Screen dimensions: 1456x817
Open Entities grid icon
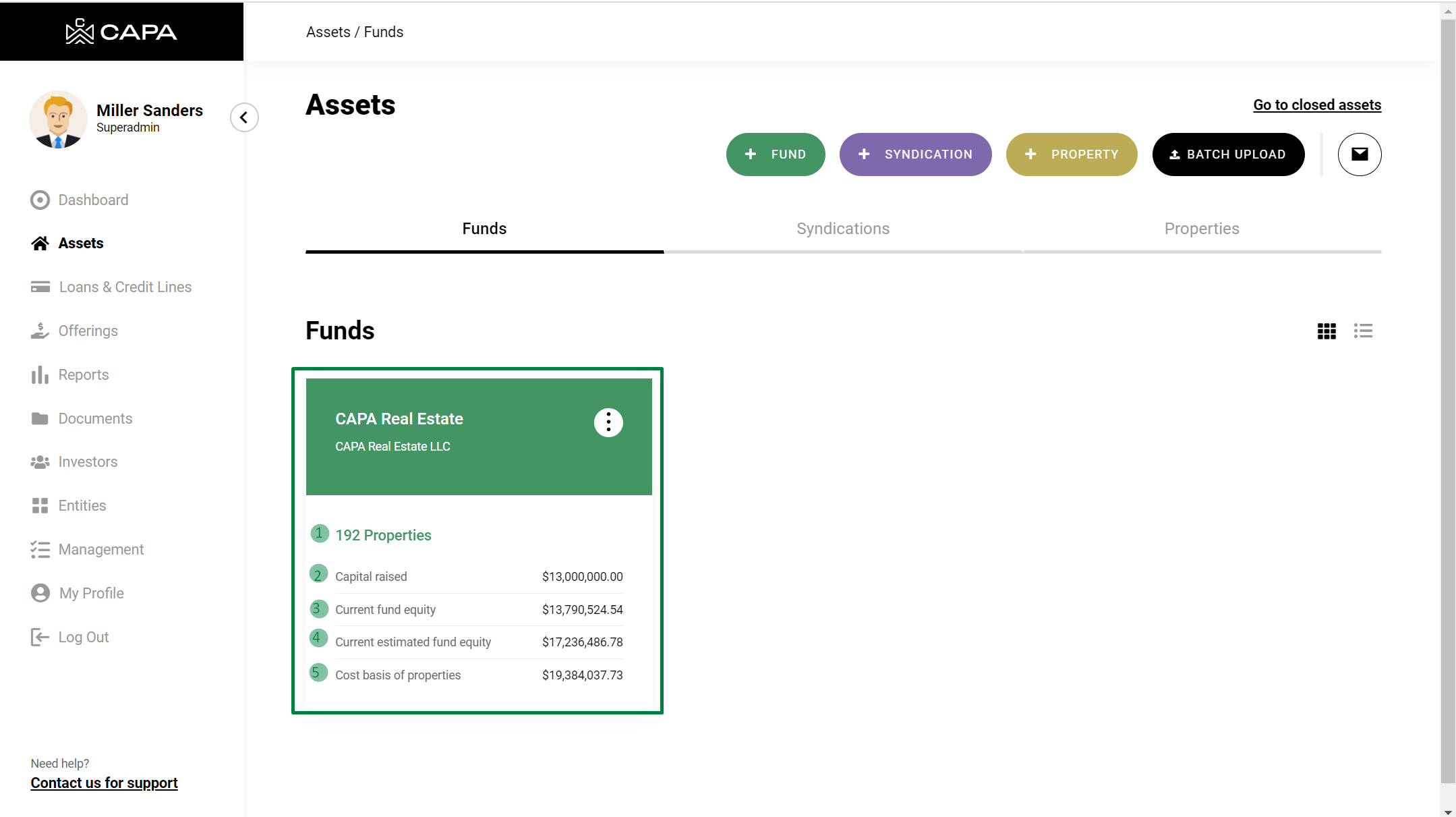(x=40, y=505)
